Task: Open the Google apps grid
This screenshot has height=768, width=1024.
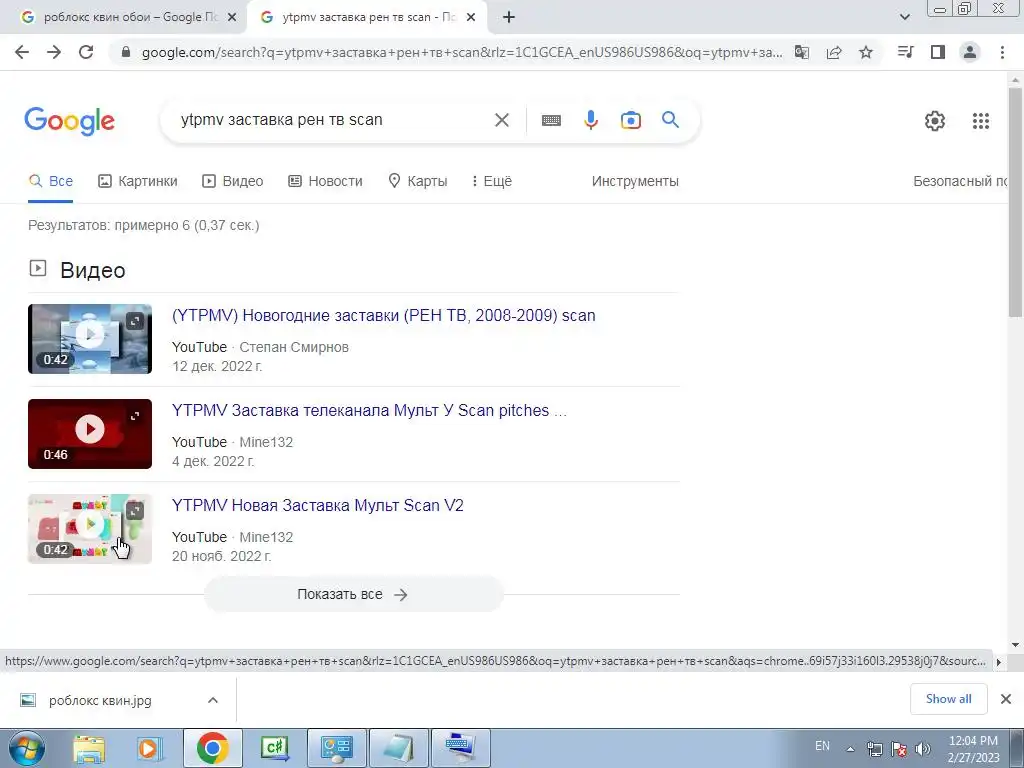Action: tap(981, 121)
